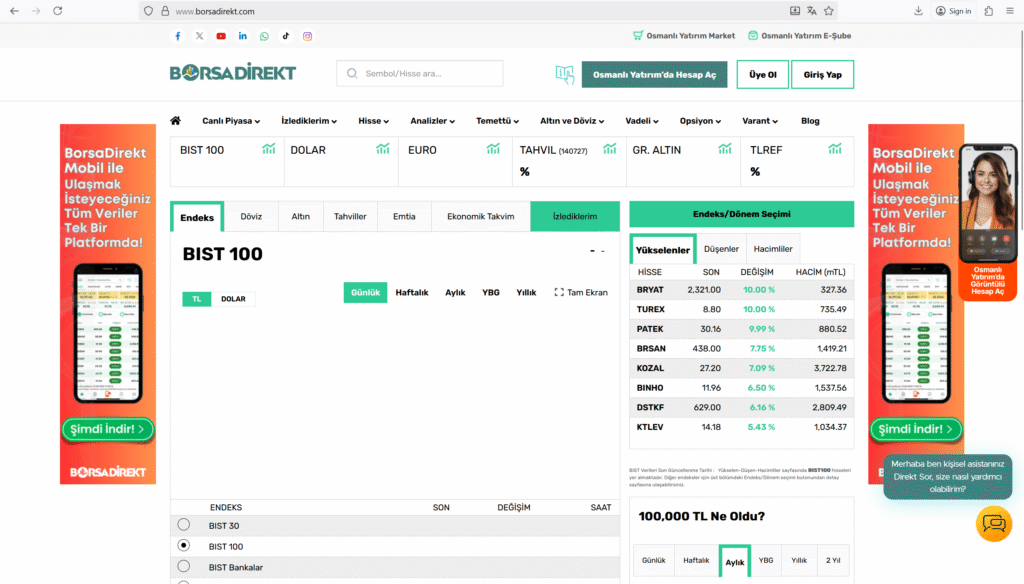Open the LinkedIn social icon
This screenshot has width=1024, height=584.
click(x=243, y=36)
